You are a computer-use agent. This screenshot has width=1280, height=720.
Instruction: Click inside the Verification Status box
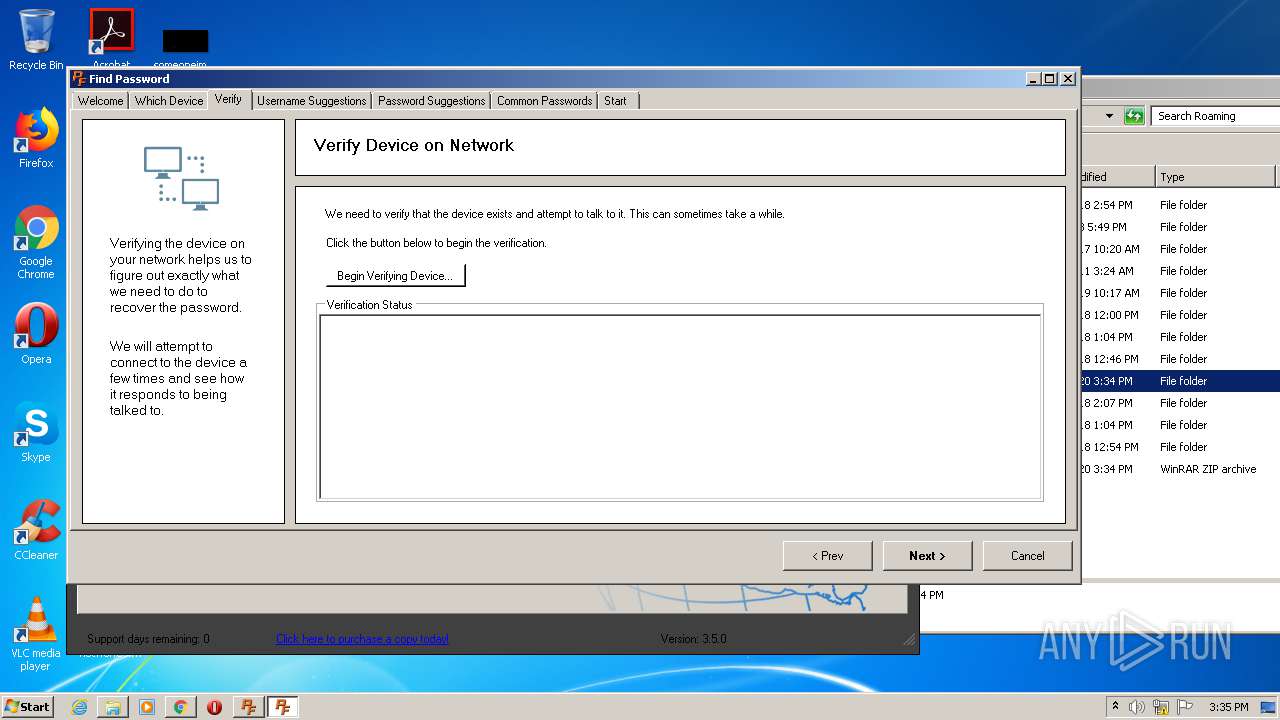pyautogui.click(x=680, y=407)
